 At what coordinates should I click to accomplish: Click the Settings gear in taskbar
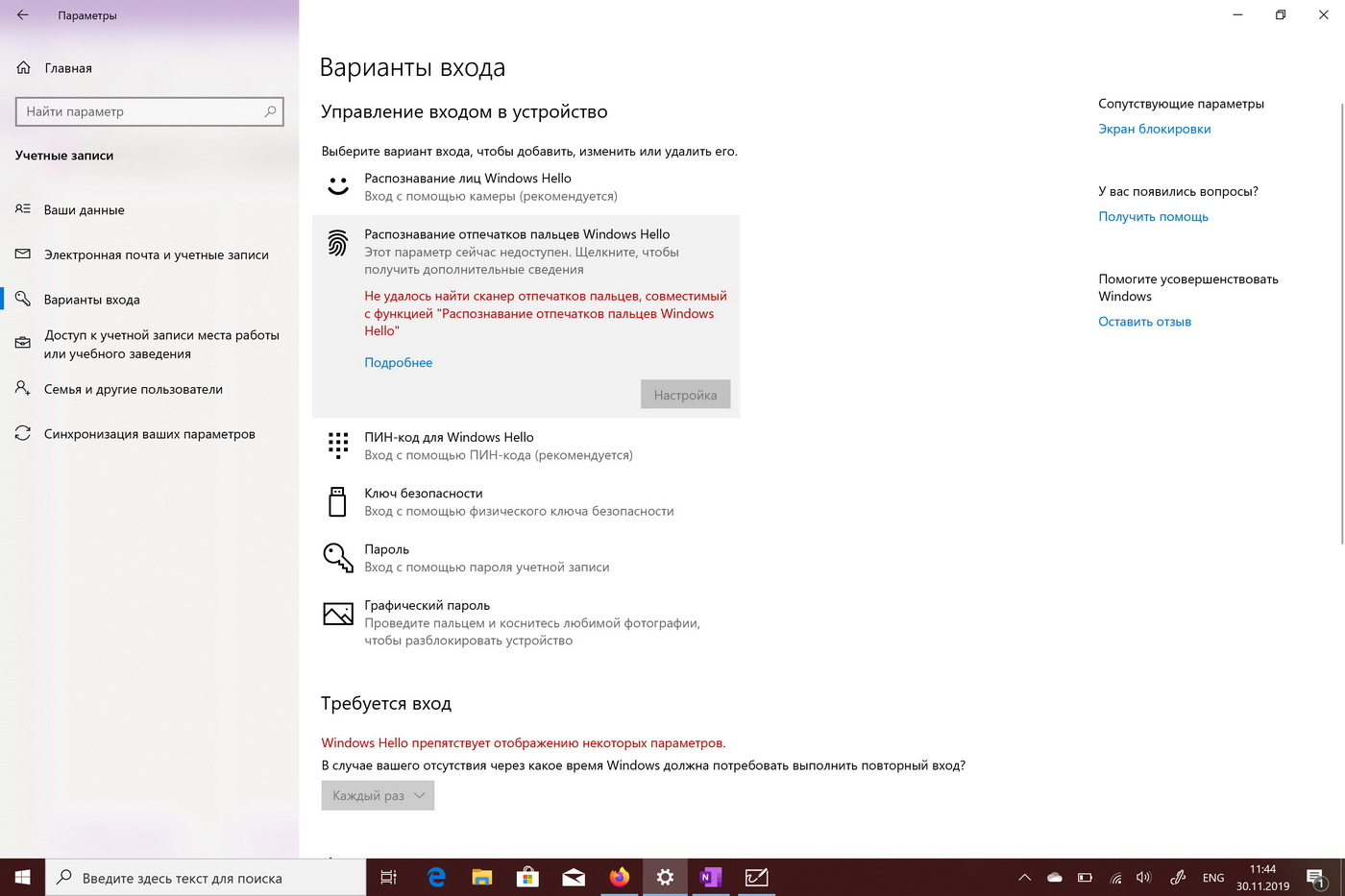click(665, 877)
